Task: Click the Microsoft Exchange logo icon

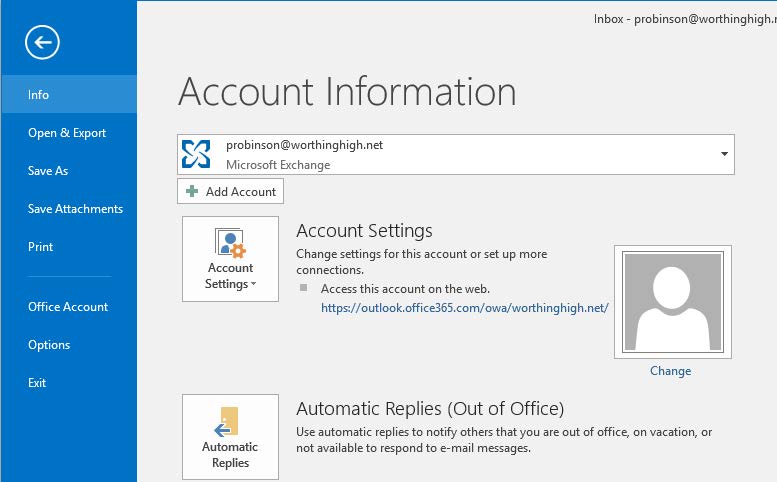Action: point(196,154)
